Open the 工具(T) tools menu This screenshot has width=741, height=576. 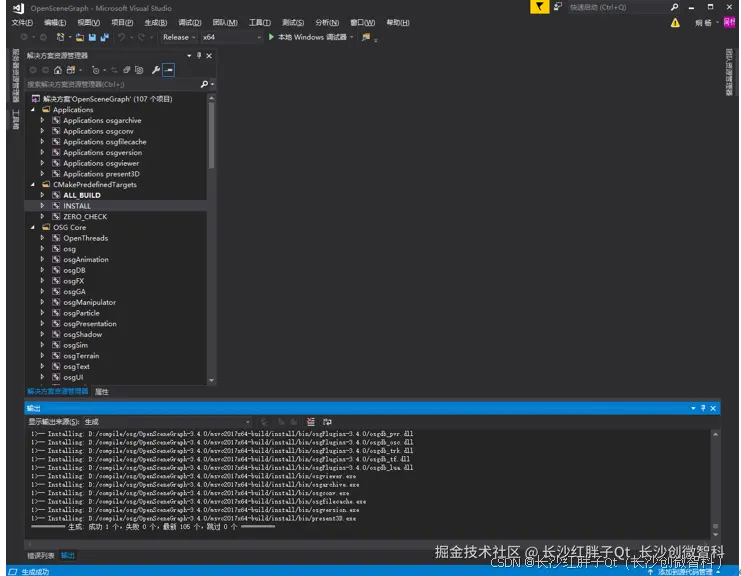coord(259,23)
